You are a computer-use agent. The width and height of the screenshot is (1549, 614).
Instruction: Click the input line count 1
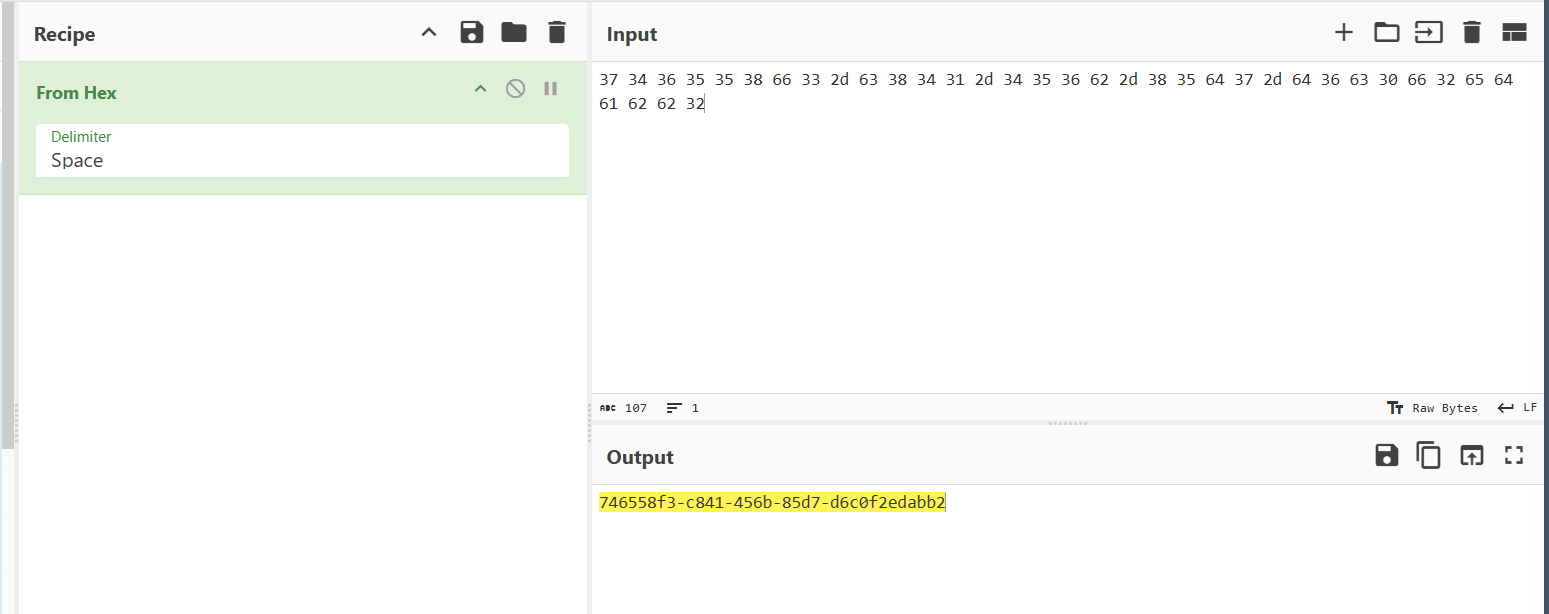coord(683,408)
